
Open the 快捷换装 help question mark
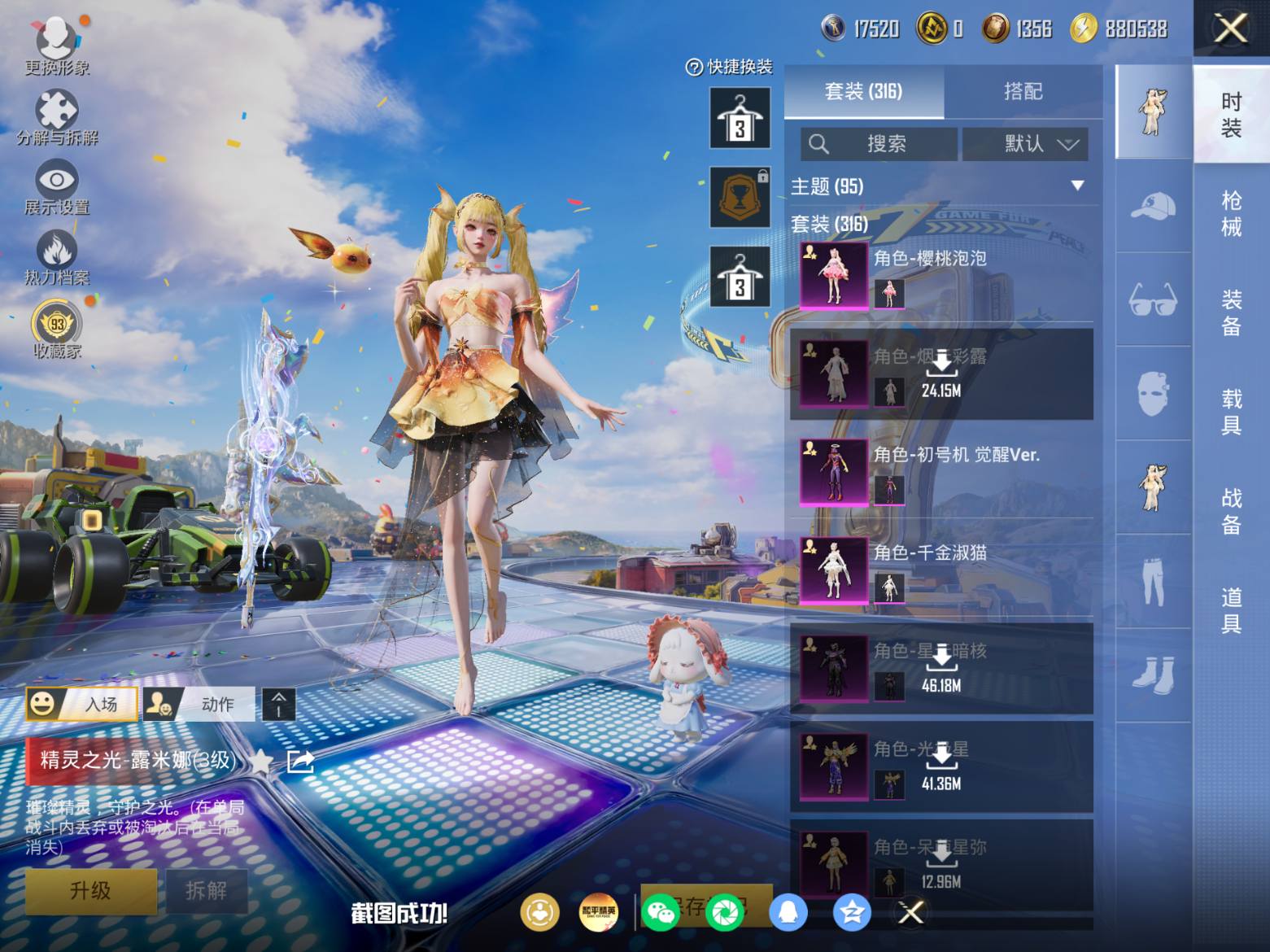click(694, 68)
